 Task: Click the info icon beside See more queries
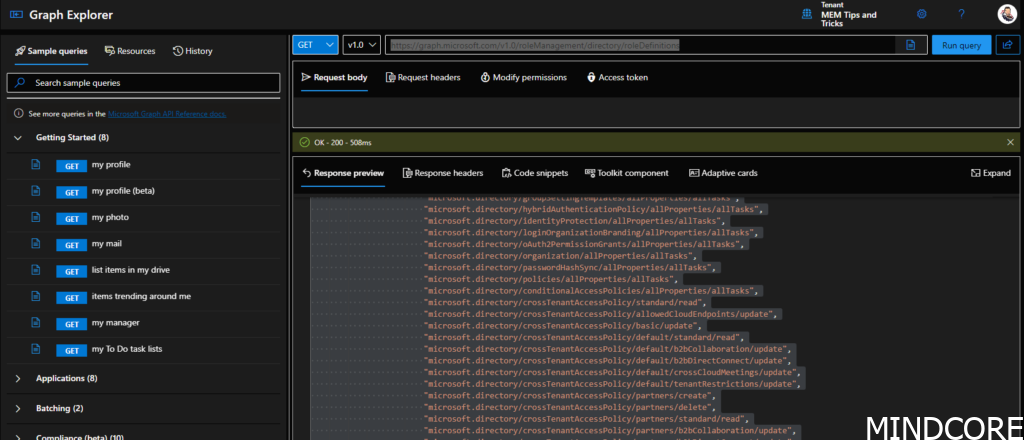(19, 114)
